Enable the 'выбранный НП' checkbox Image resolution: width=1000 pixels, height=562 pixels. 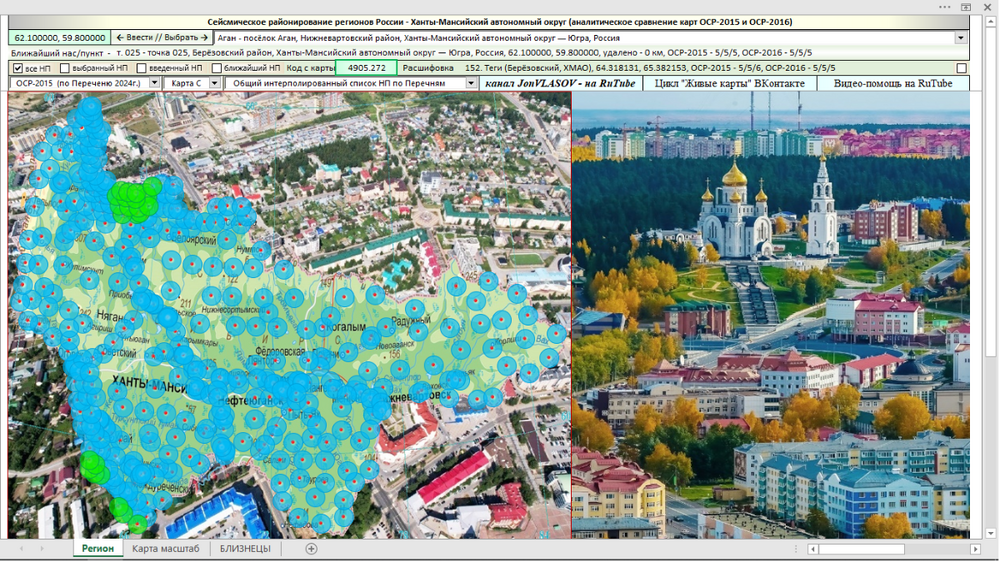point(64,68)
